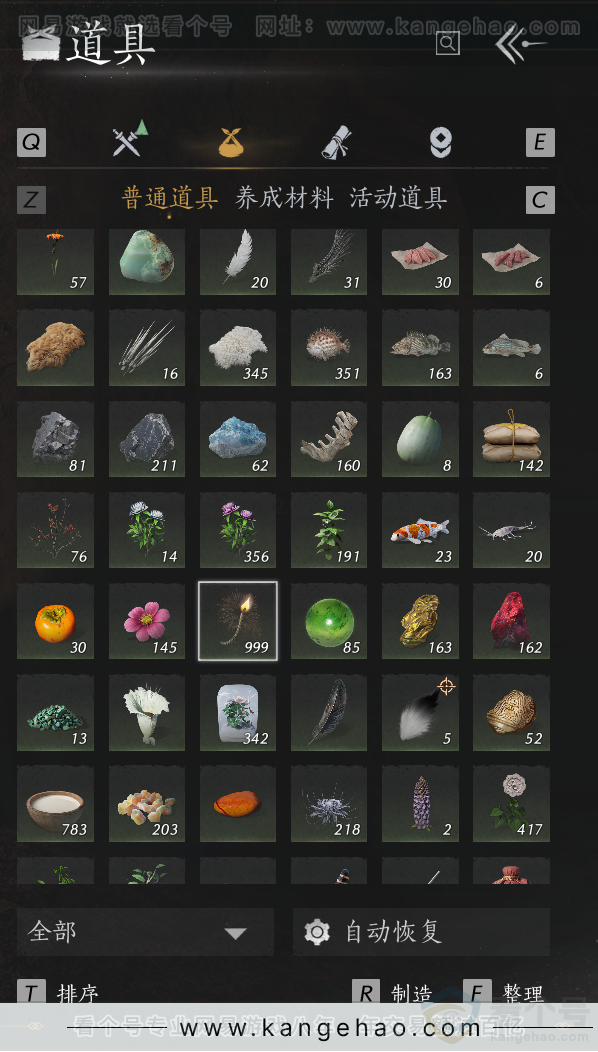Switch to the crossed swords equipment category
This screenshot has height=1052, width=598.
pyautogui.click(x=130, y=138)
